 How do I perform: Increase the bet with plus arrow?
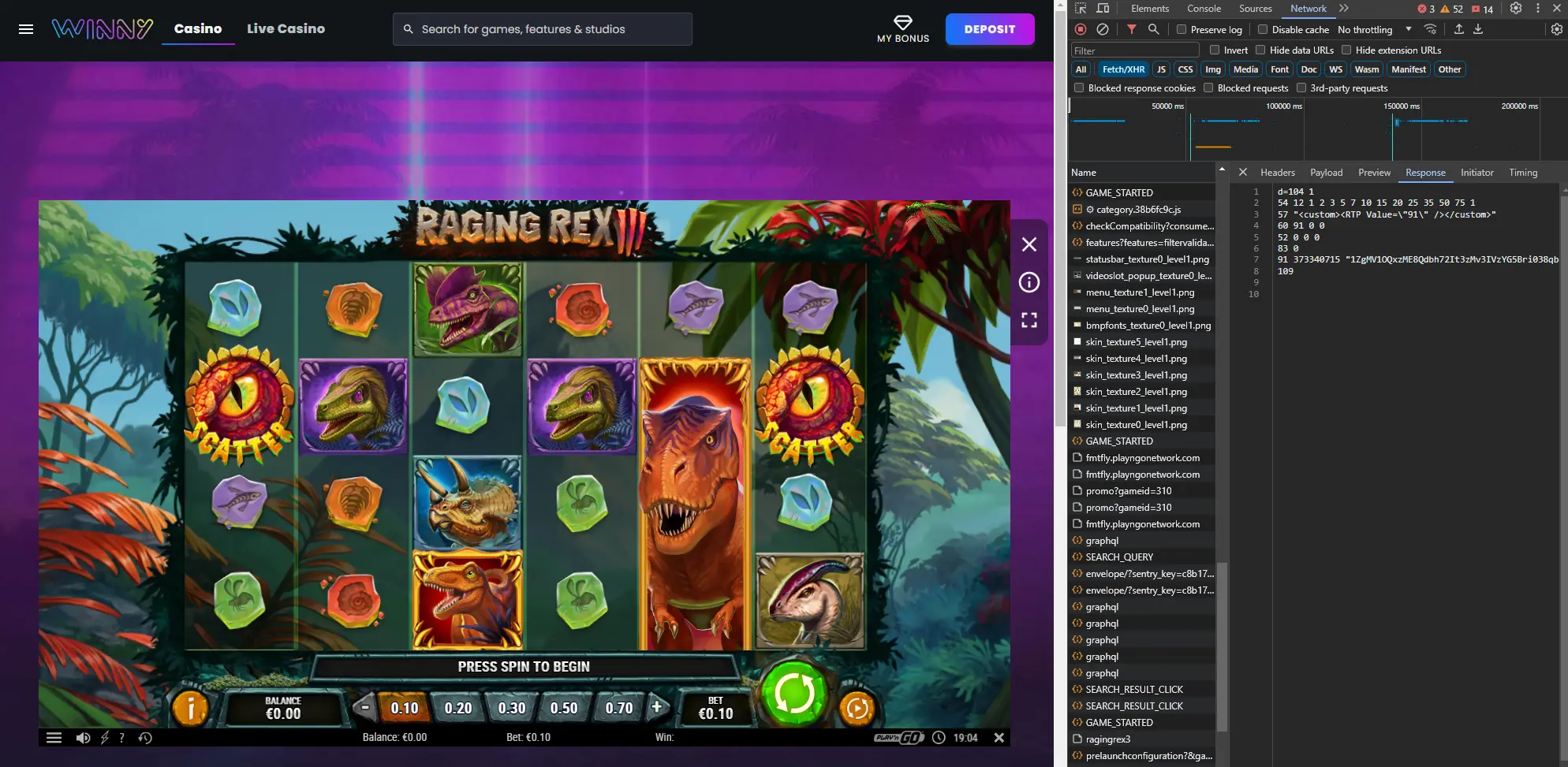coord(657,707)
